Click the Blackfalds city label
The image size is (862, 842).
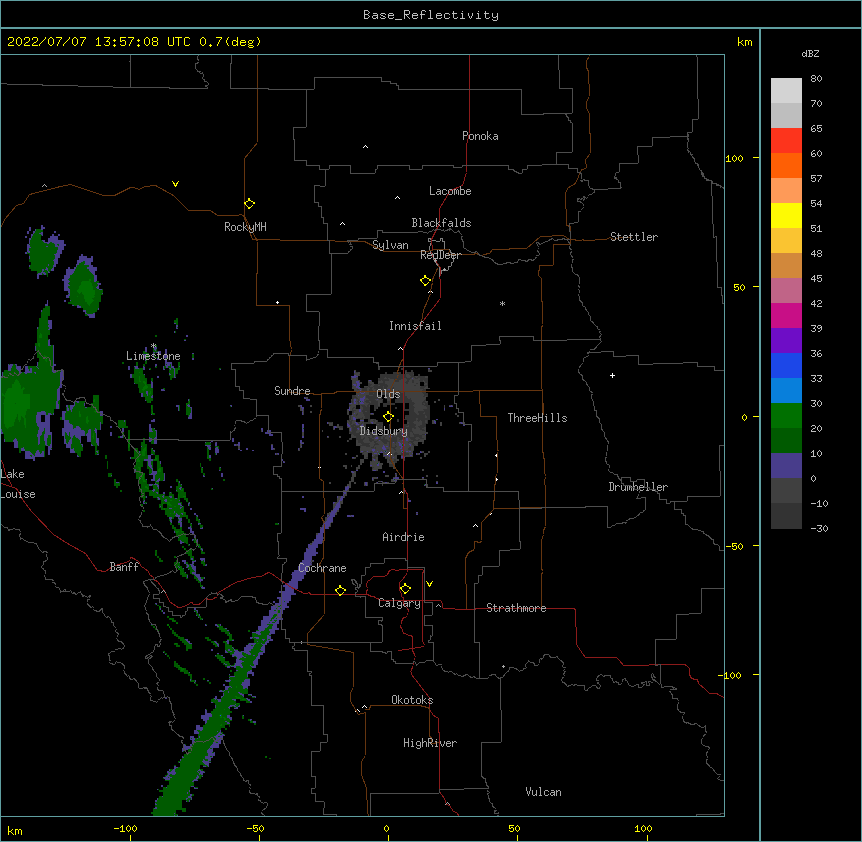(x=441, y=223)
